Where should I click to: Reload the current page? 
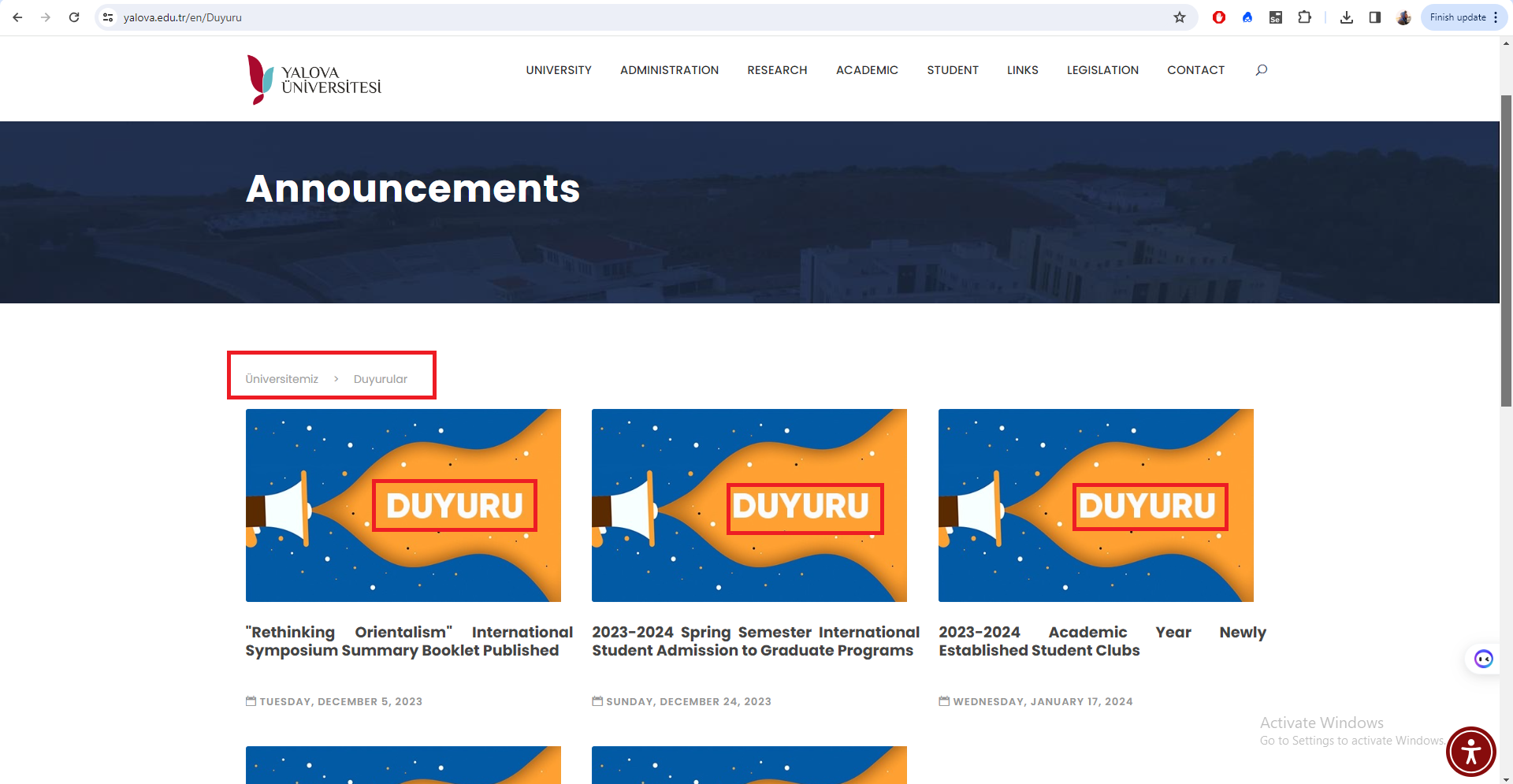pos(74,17)
